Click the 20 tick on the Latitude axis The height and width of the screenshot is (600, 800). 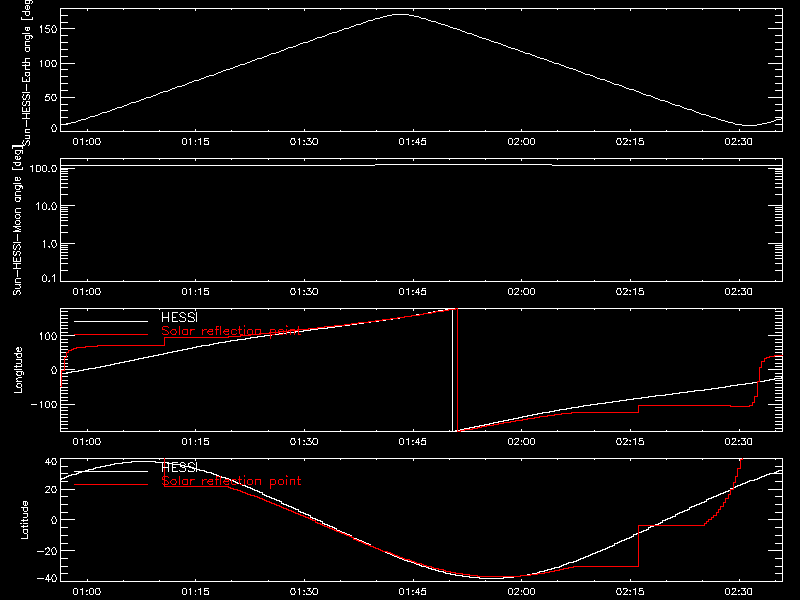click(51, 490)
